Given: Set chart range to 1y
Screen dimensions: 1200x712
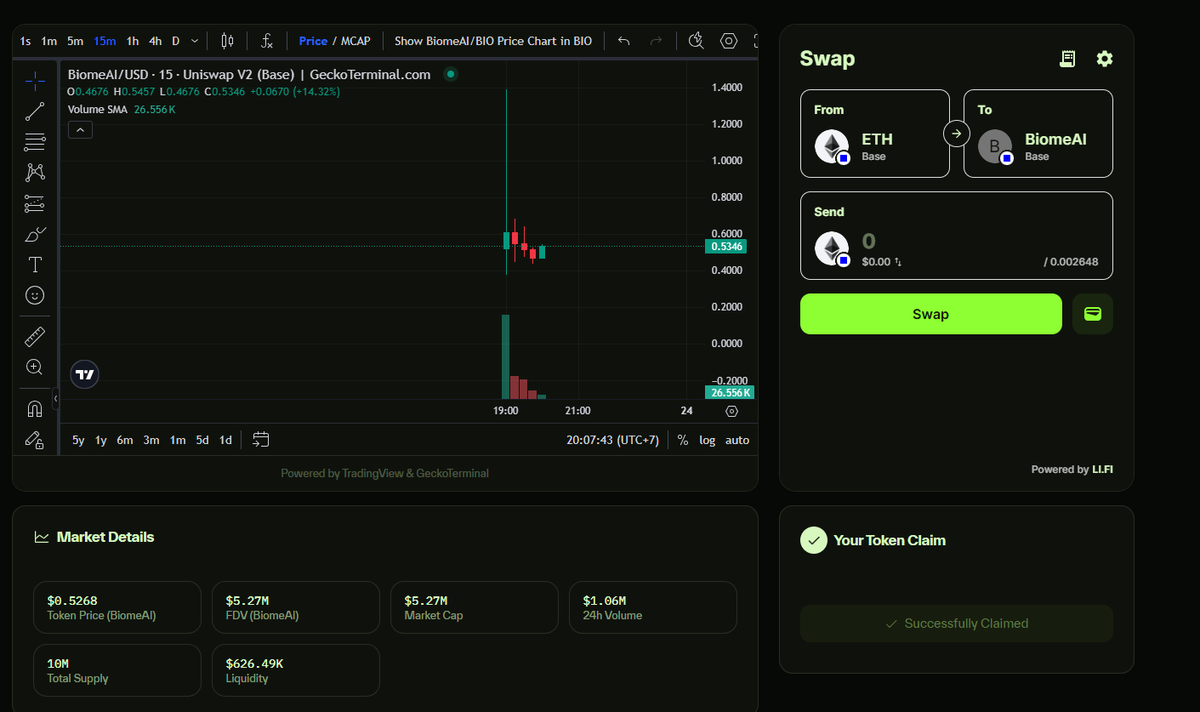Looking at the screenshot, I should tap(101, 440).
